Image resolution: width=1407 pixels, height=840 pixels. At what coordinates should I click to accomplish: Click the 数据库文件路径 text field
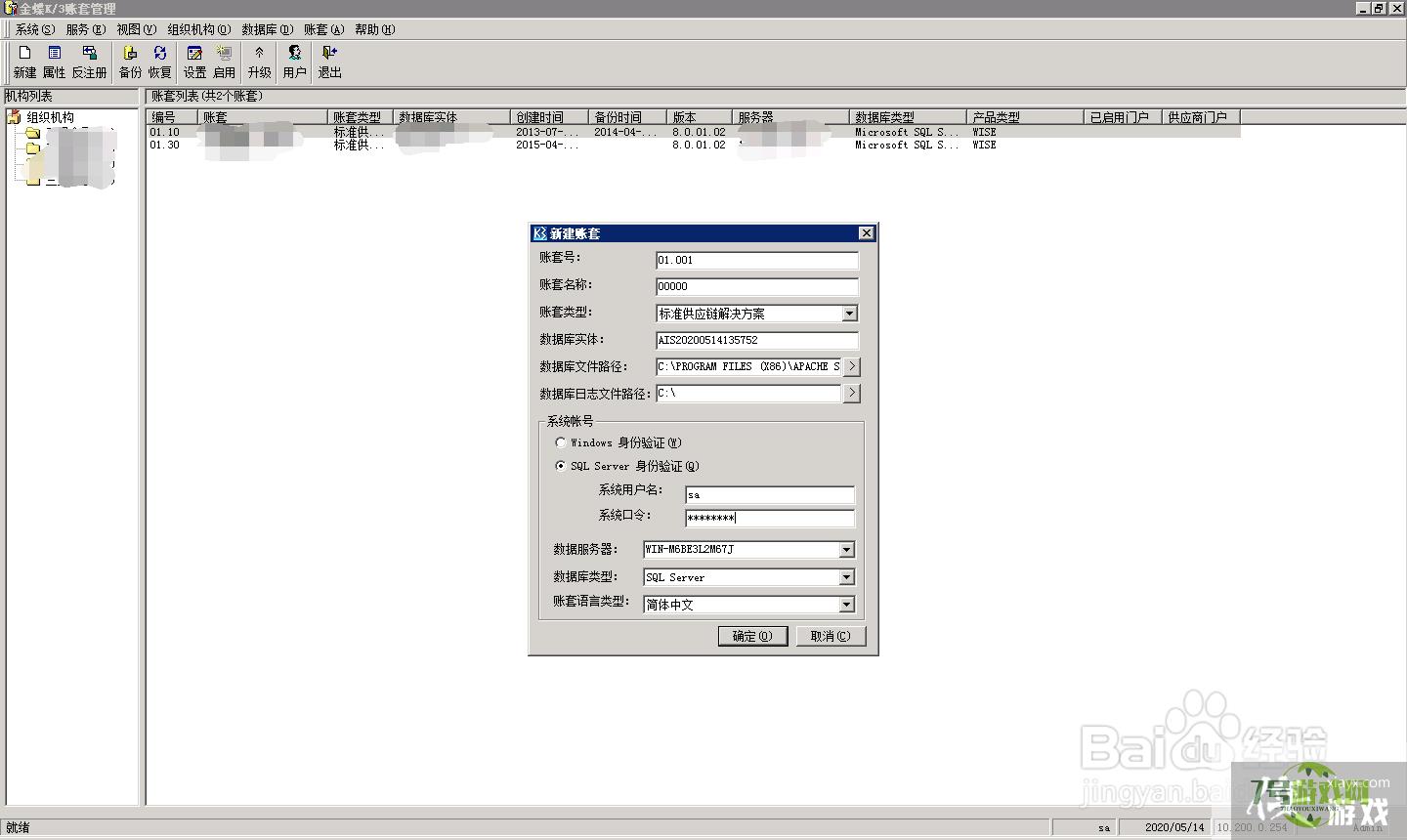(748, 366)
